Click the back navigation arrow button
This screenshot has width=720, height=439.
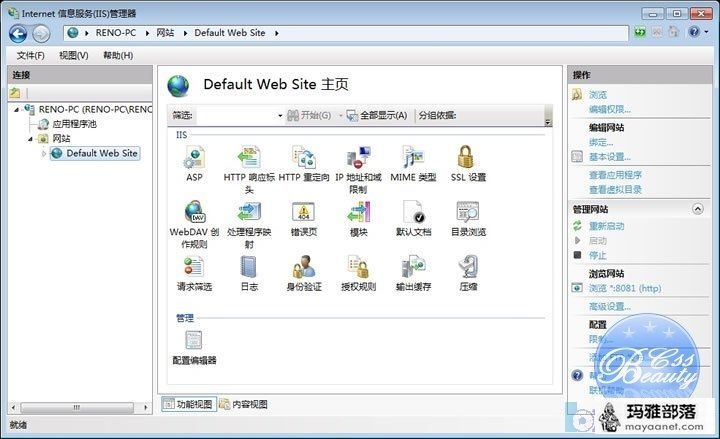(x=18, y=33)
